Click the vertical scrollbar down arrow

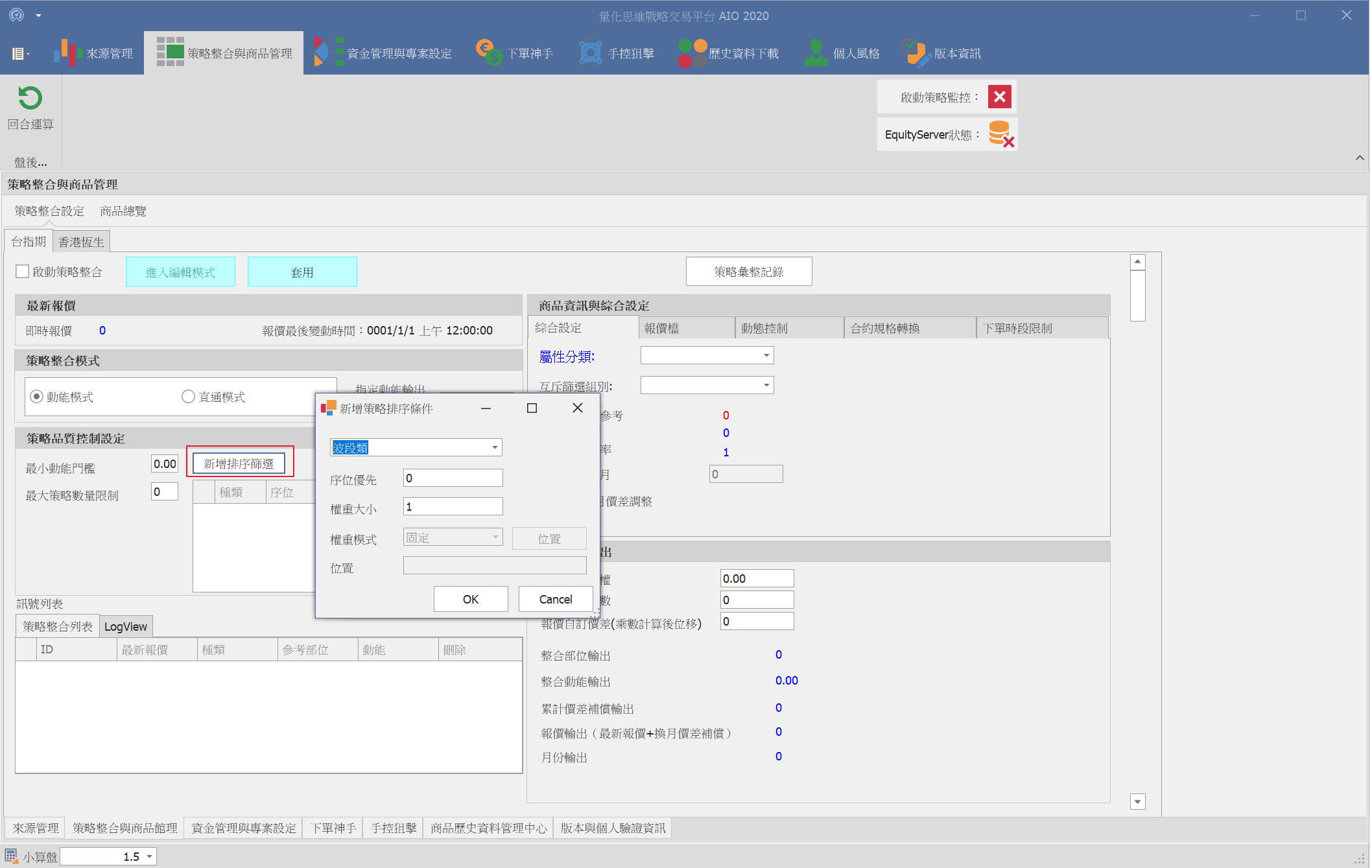pos(1137,801)
